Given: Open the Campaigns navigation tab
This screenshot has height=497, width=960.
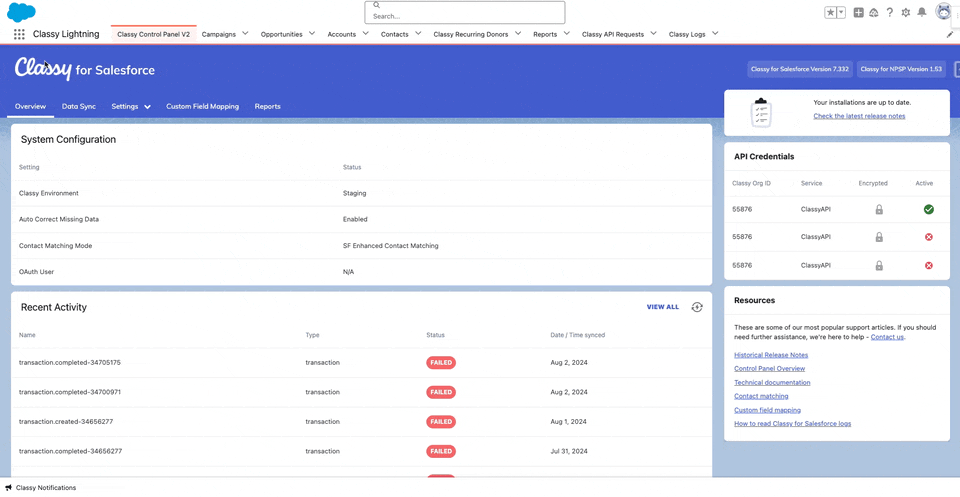Looking at the screenshot, I should (x=219, y=34).
